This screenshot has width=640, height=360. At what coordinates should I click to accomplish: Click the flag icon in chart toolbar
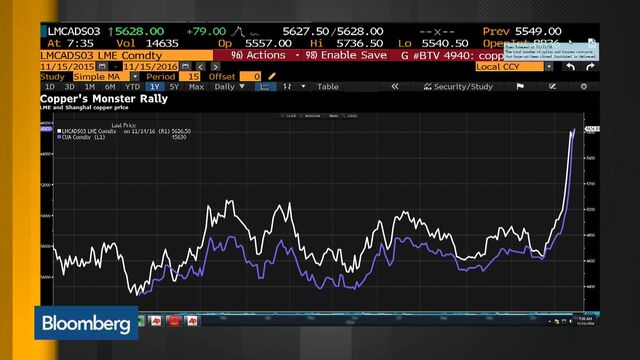pyautogui.click(x=520, y=87)
